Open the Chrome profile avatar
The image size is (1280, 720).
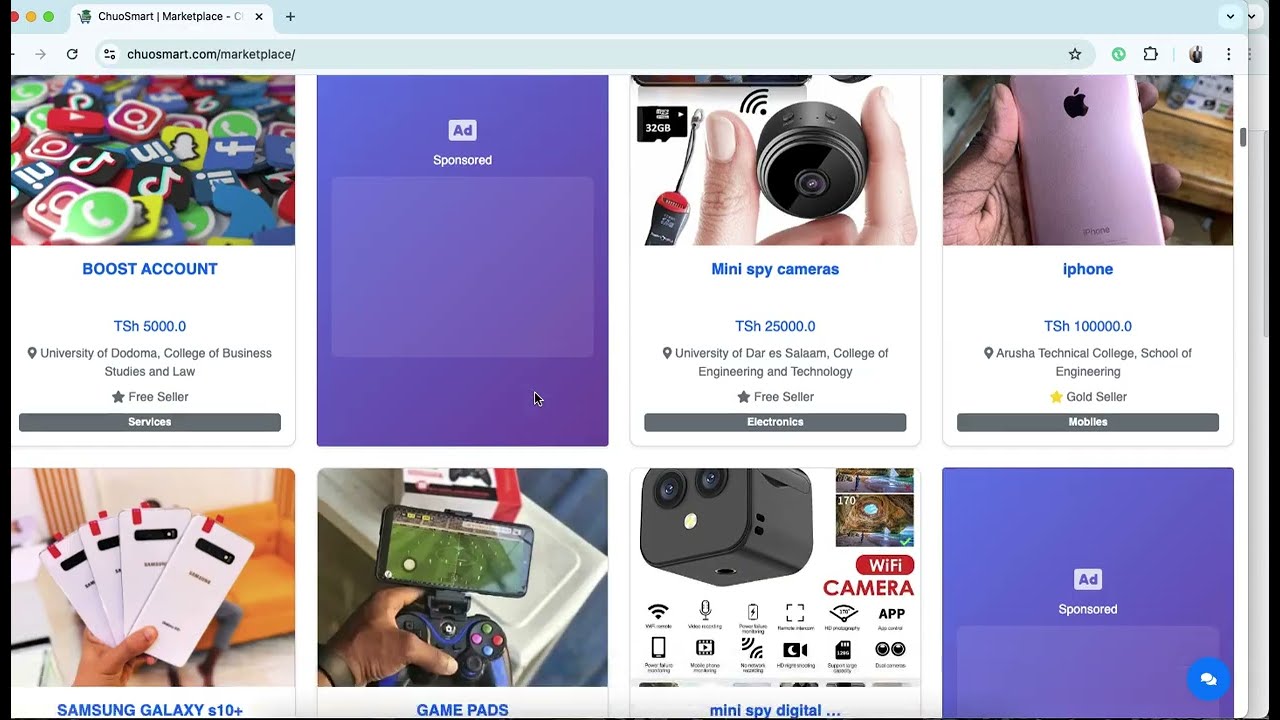pos(1196,54)
